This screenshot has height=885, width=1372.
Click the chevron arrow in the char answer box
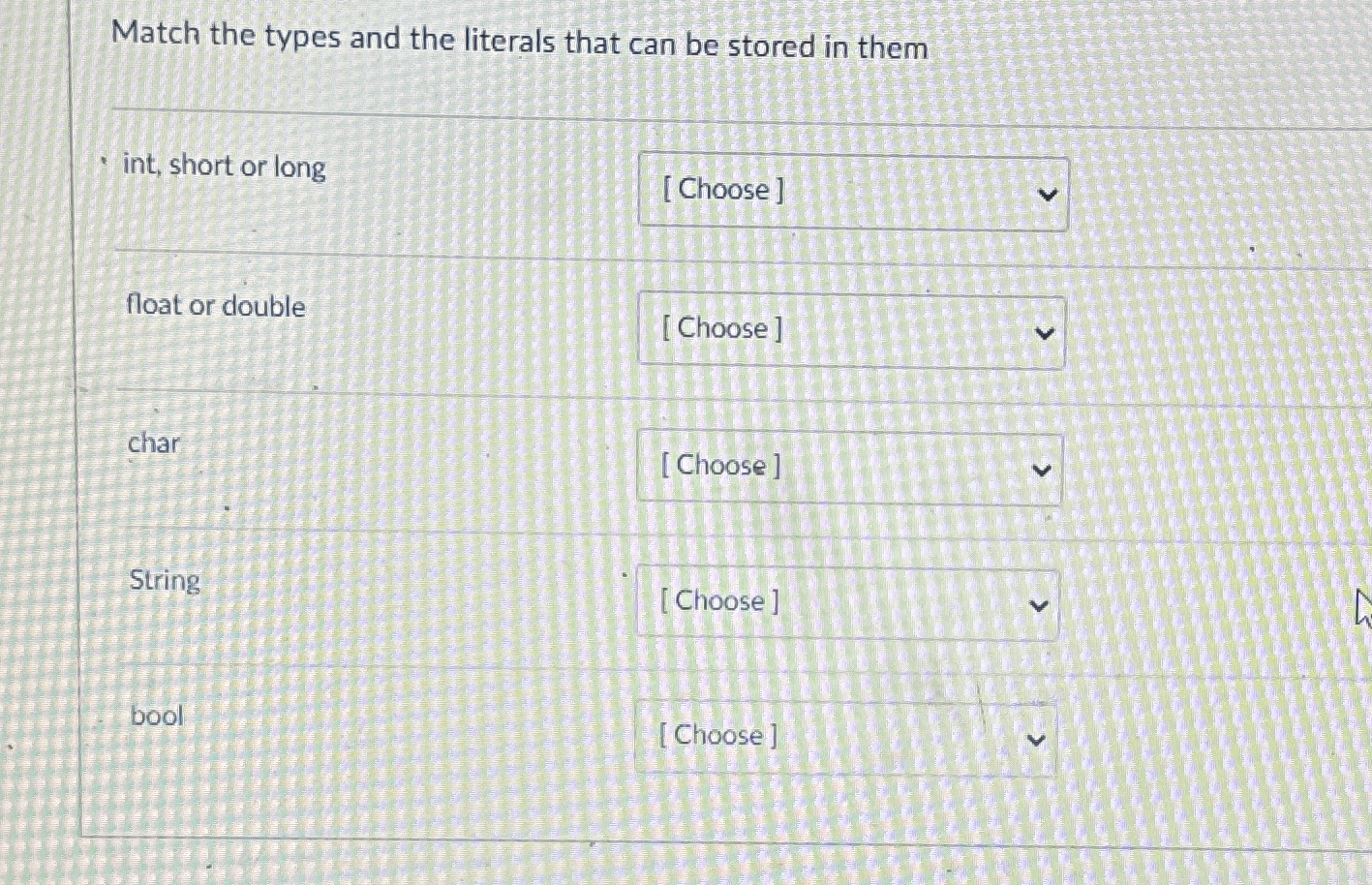pyautogui.click(x=1040, y=470)
